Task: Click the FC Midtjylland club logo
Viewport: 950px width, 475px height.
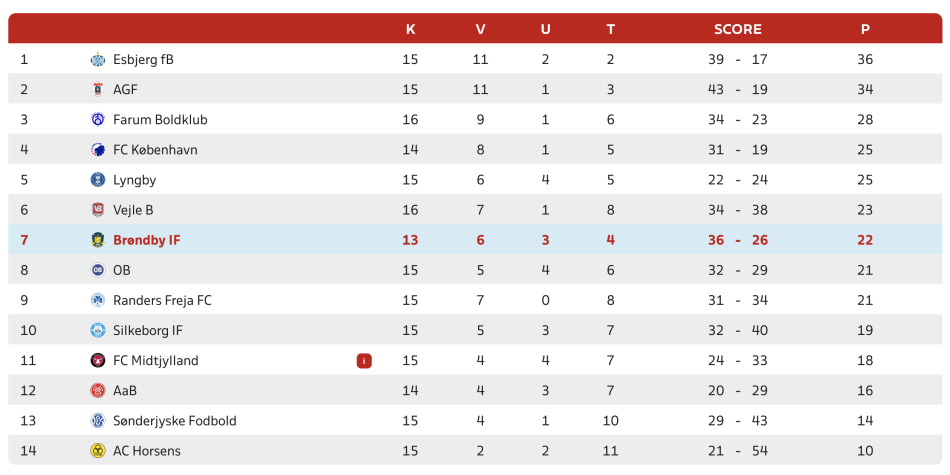Action: pyautogui.click(x=98, y=361)
